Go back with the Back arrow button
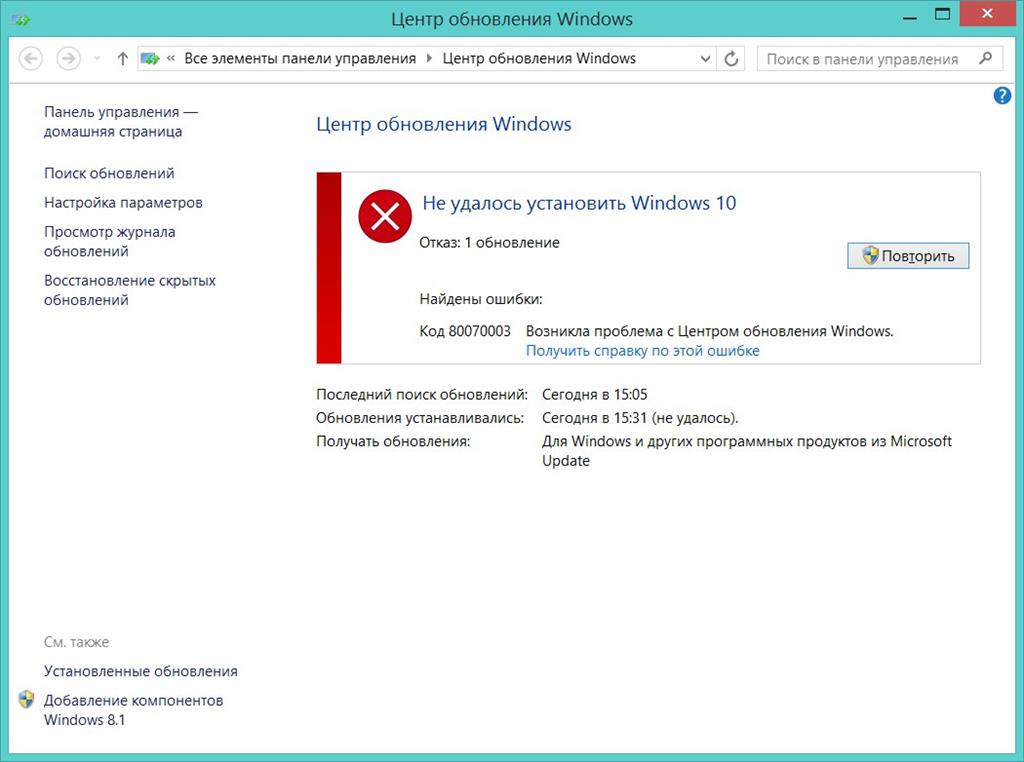 tap(31, 59)
